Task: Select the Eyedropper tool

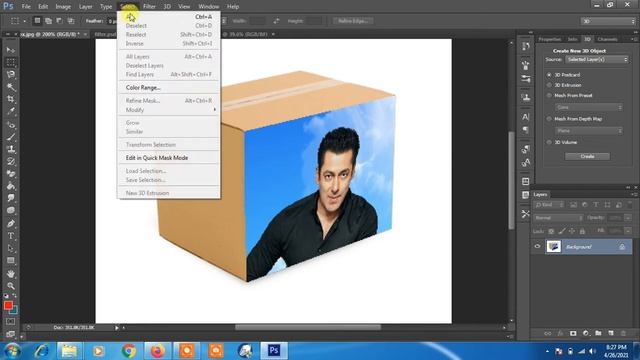Action: [x=11, y=111]
